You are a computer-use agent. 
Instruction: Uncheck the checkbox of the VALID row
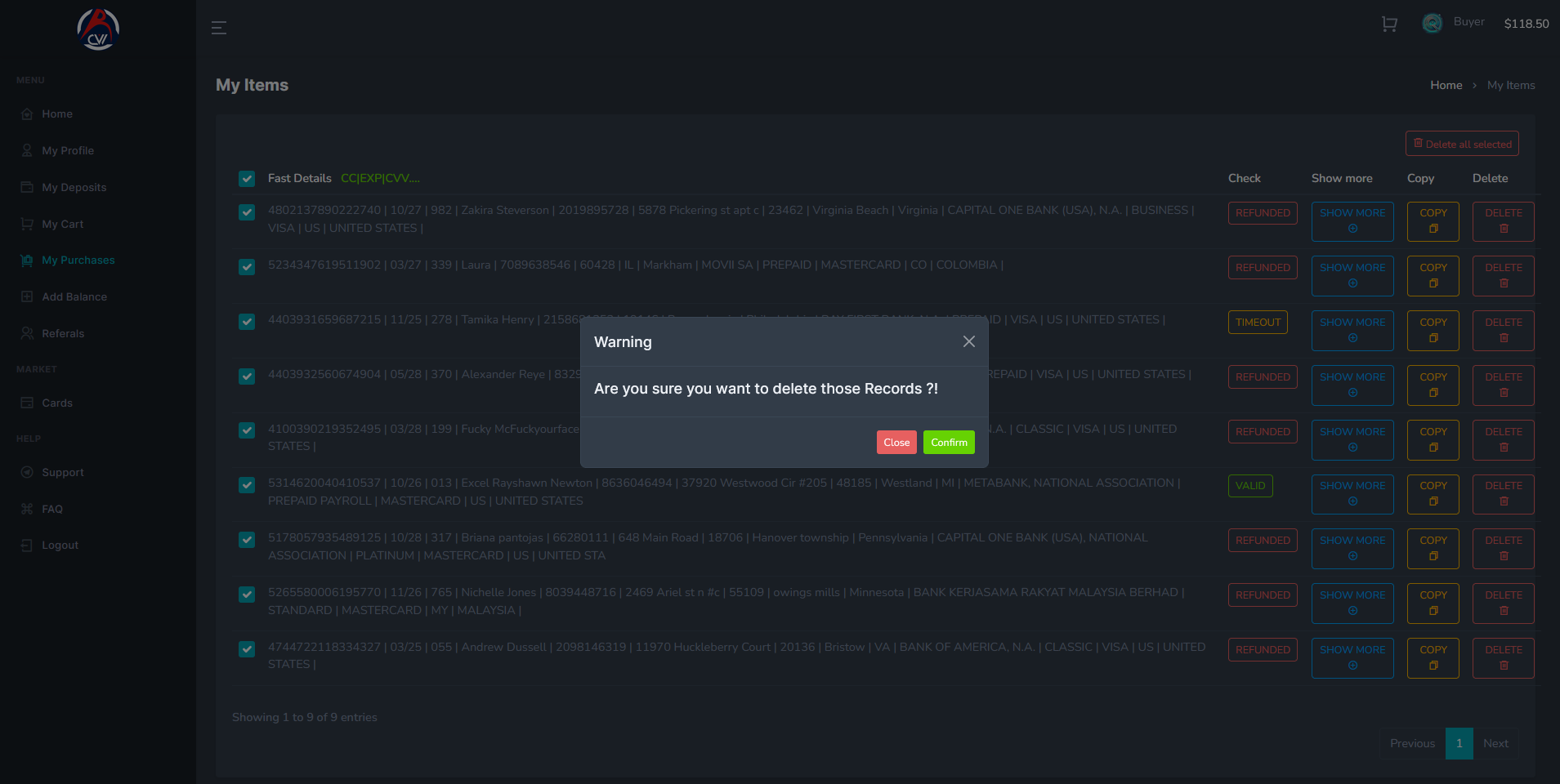(x=247, y=485)
